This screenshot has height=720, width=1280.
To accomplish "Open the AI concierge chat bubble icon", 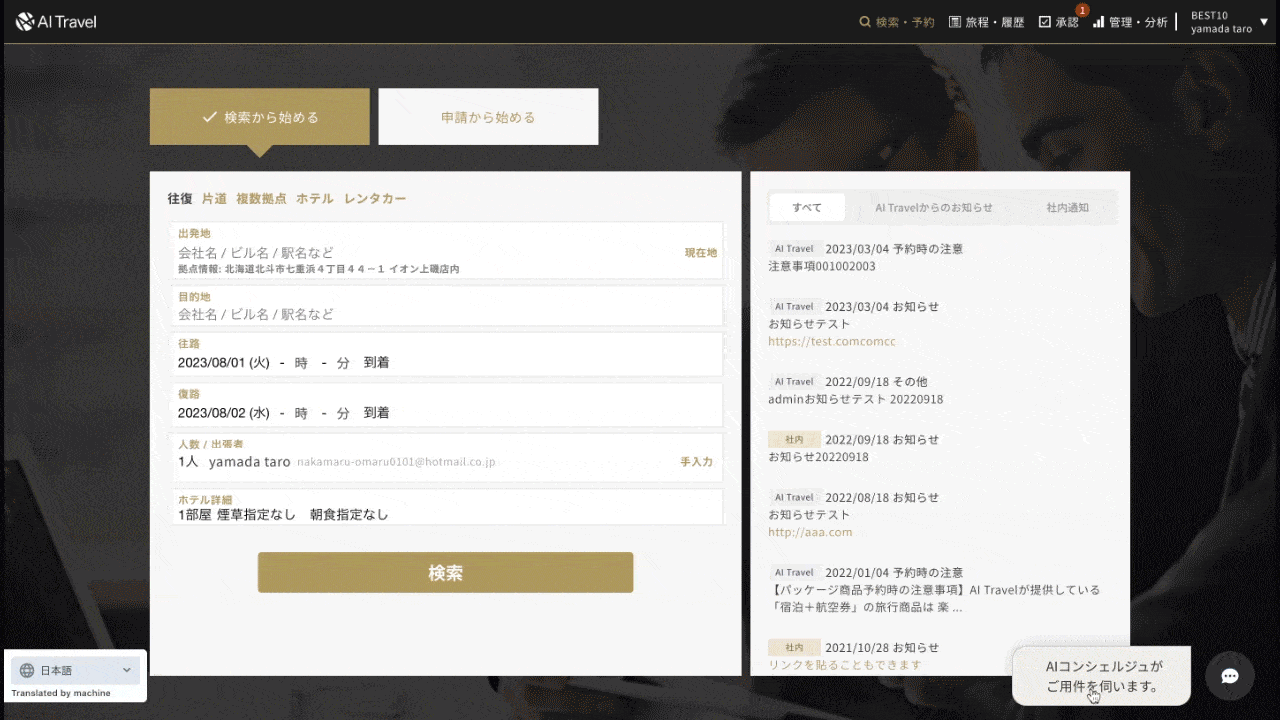I will pyautogui.click(x=1230, y=676).
